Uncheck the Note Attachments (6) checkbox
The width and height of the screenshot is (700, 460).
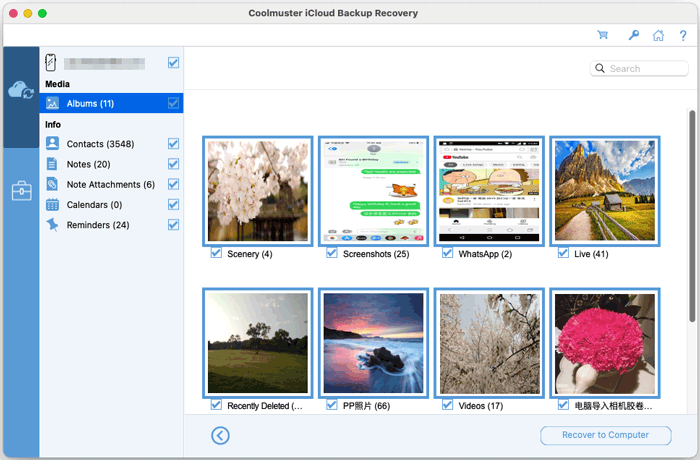point(173,184)
